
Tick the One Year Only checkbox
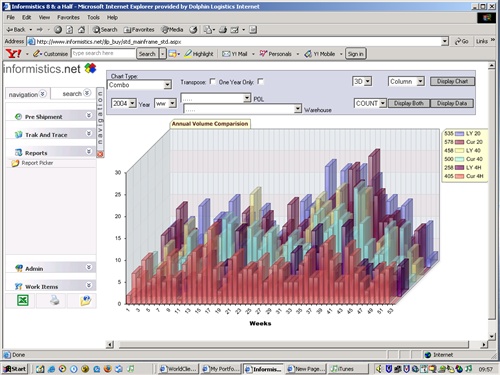[261, 82]
